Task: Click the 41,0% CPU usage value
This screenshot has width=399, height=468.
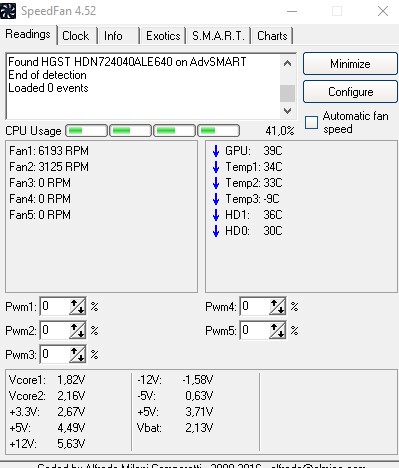Action: tap(280, 131)
